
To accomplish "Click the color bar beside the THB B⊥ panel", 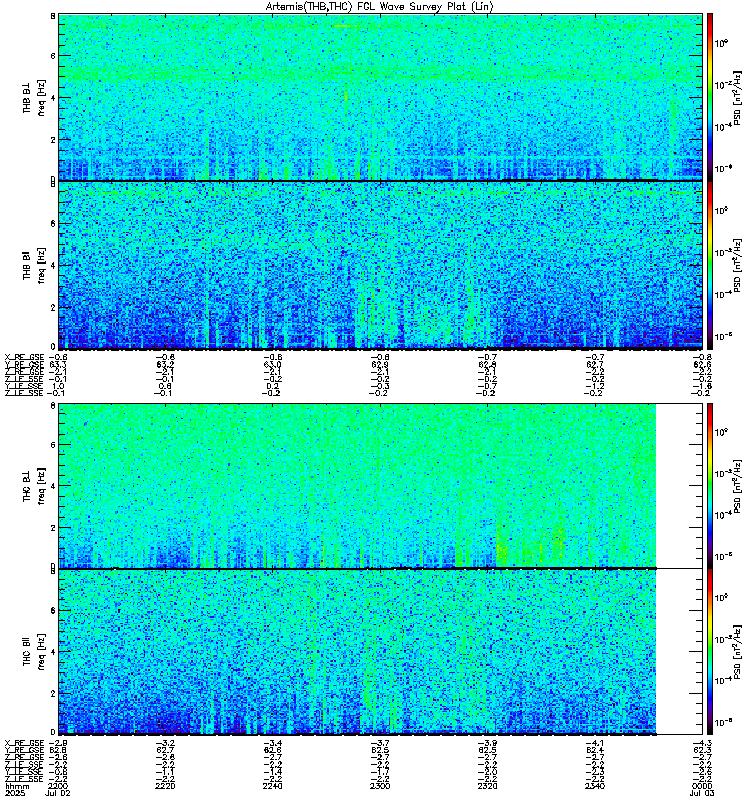I will 710,97.
